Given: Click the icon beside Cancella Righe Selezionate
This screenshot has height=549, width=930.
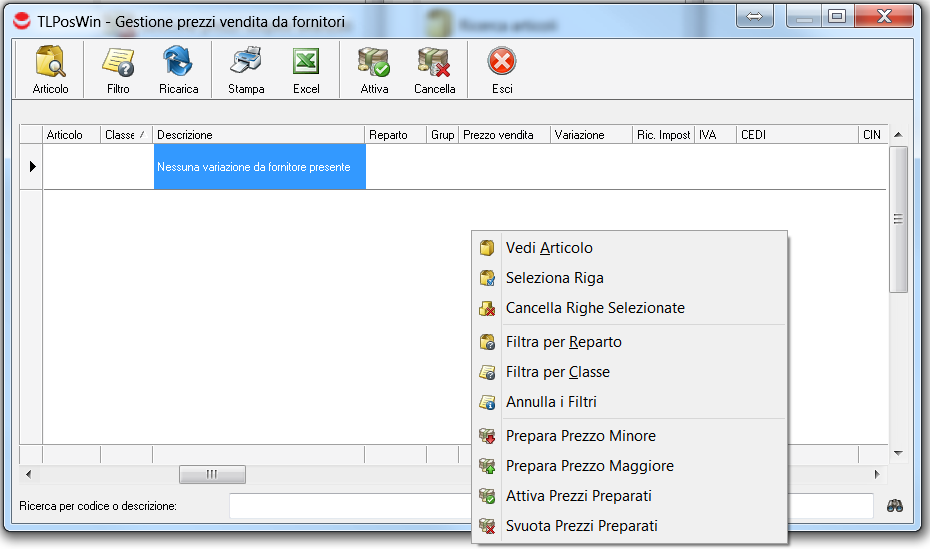Looking at the screenshot, I should [x=487, y=308].
